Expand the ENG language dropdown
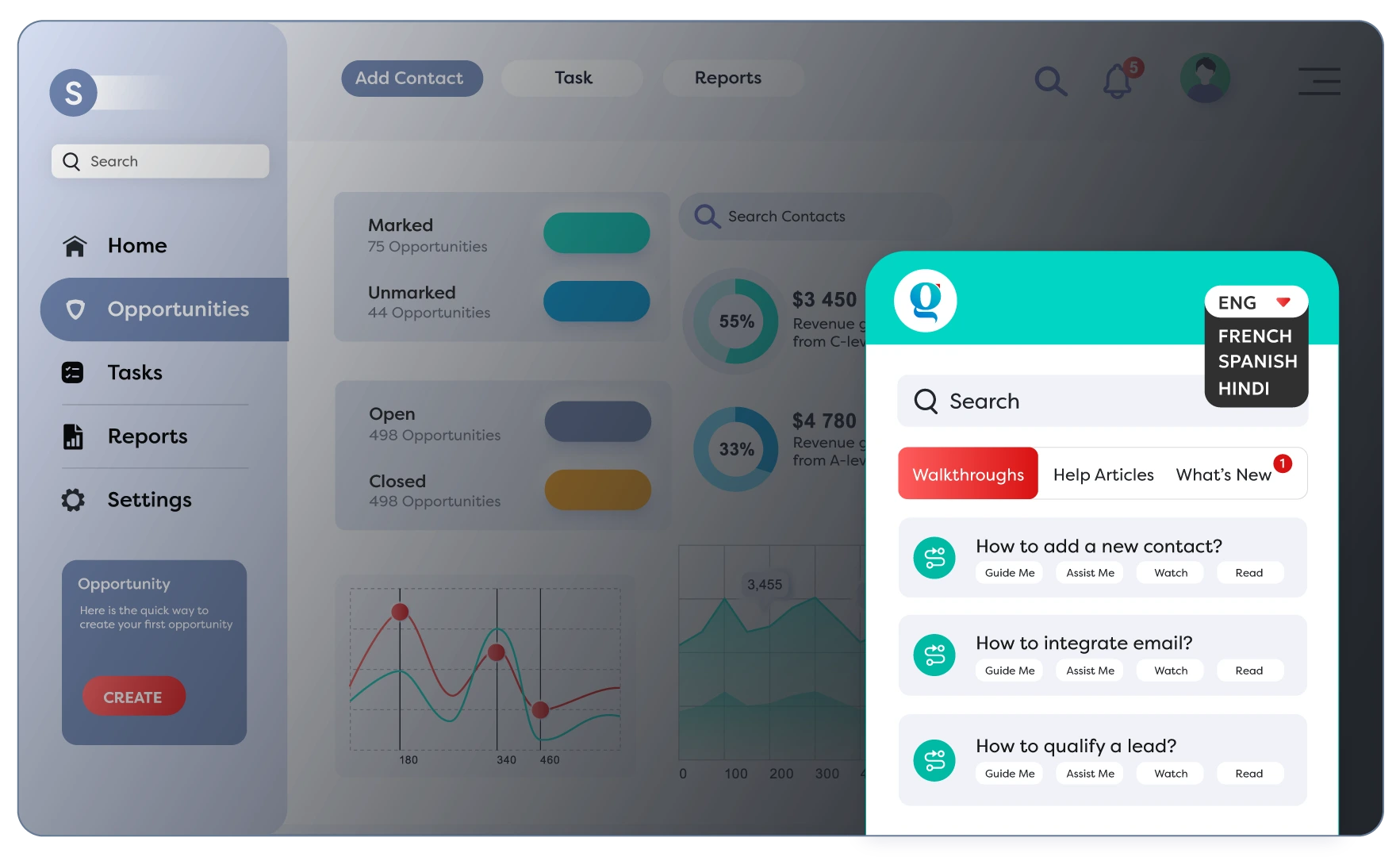The image size is (1400, 857). click(x=1255, y=302)
